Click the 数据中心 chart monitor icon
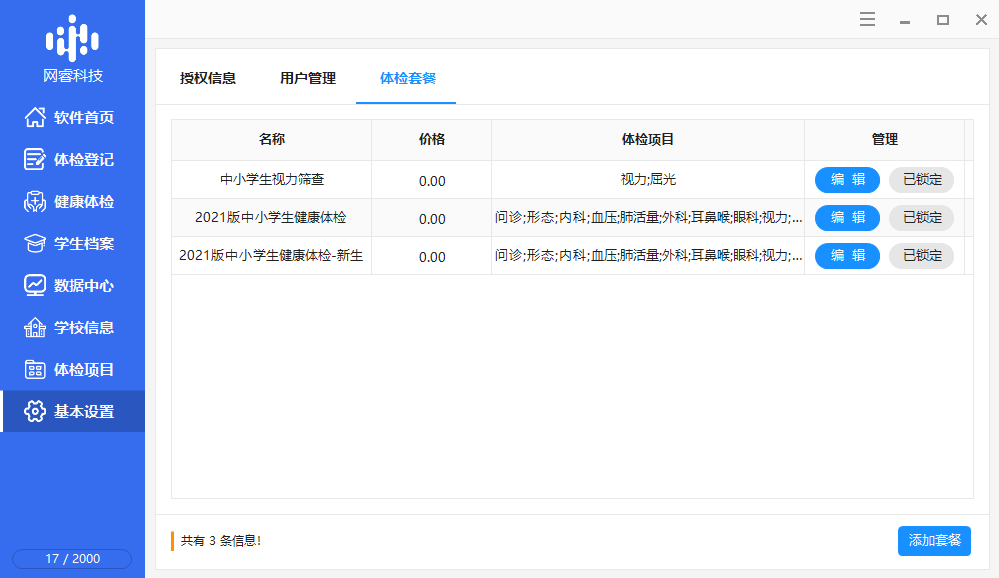This screenshot has width=999, height=578. [35, 285]
